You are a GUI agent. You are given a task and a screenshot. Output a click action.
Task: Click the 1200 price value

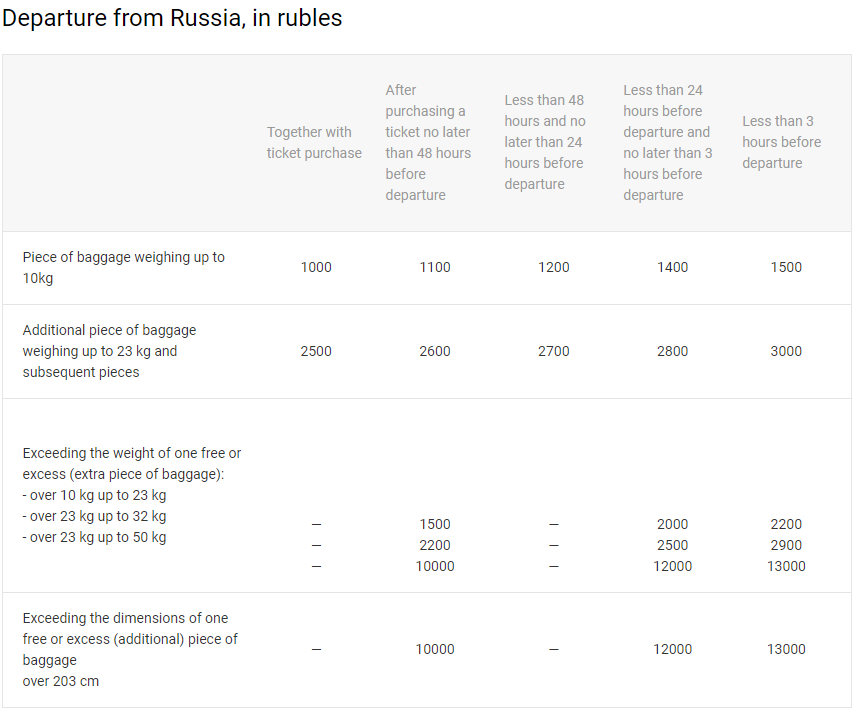[x=554, y=268]
